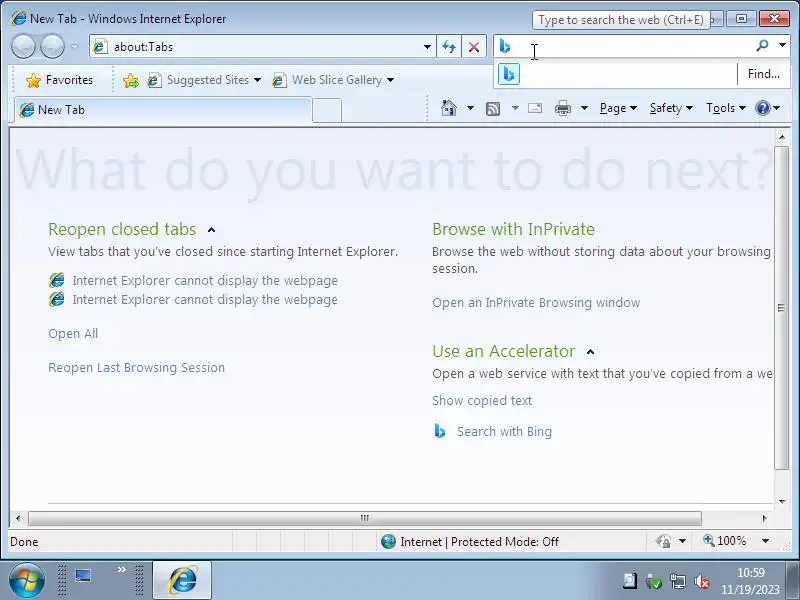Click the red Stop loading icon
Viewport: 800px width, 600px height.
coord(474,47)
